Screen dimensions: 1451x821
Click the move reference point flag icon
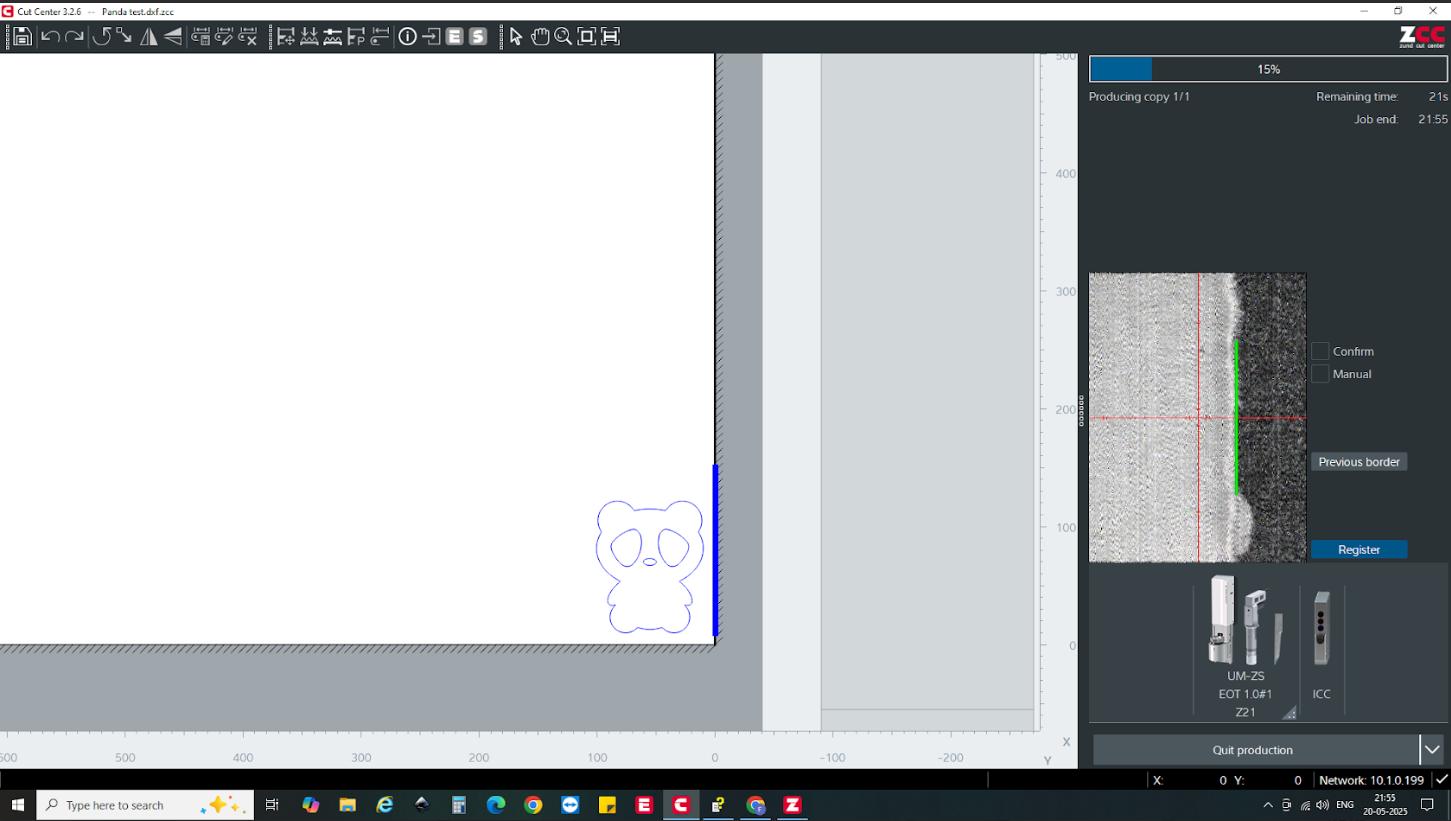[x=286, y=37]
